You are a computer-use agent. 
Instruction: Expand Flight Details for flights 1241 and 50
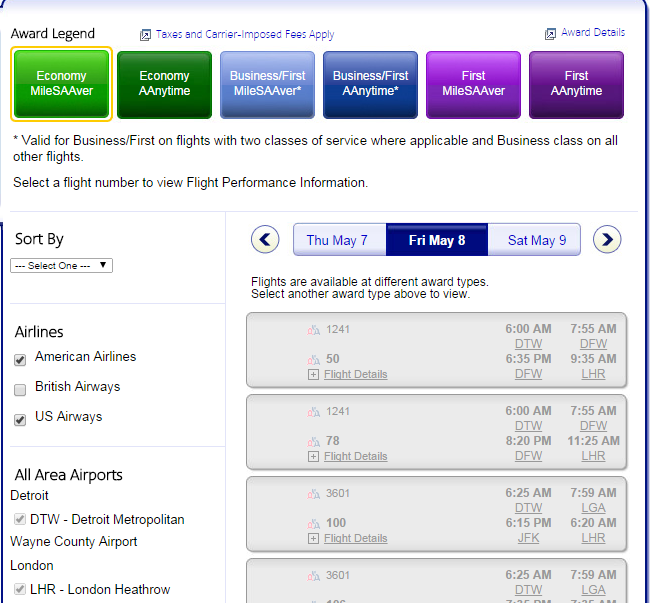point(313,374)
